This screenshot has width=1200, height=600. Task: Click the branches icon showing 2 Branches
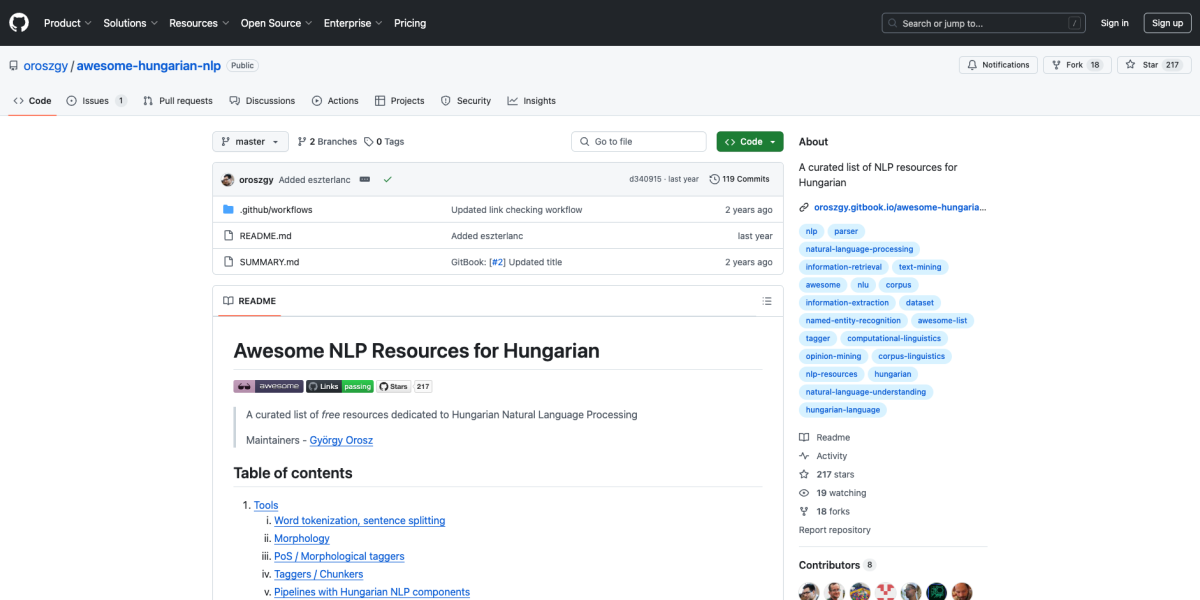point(300,141)
